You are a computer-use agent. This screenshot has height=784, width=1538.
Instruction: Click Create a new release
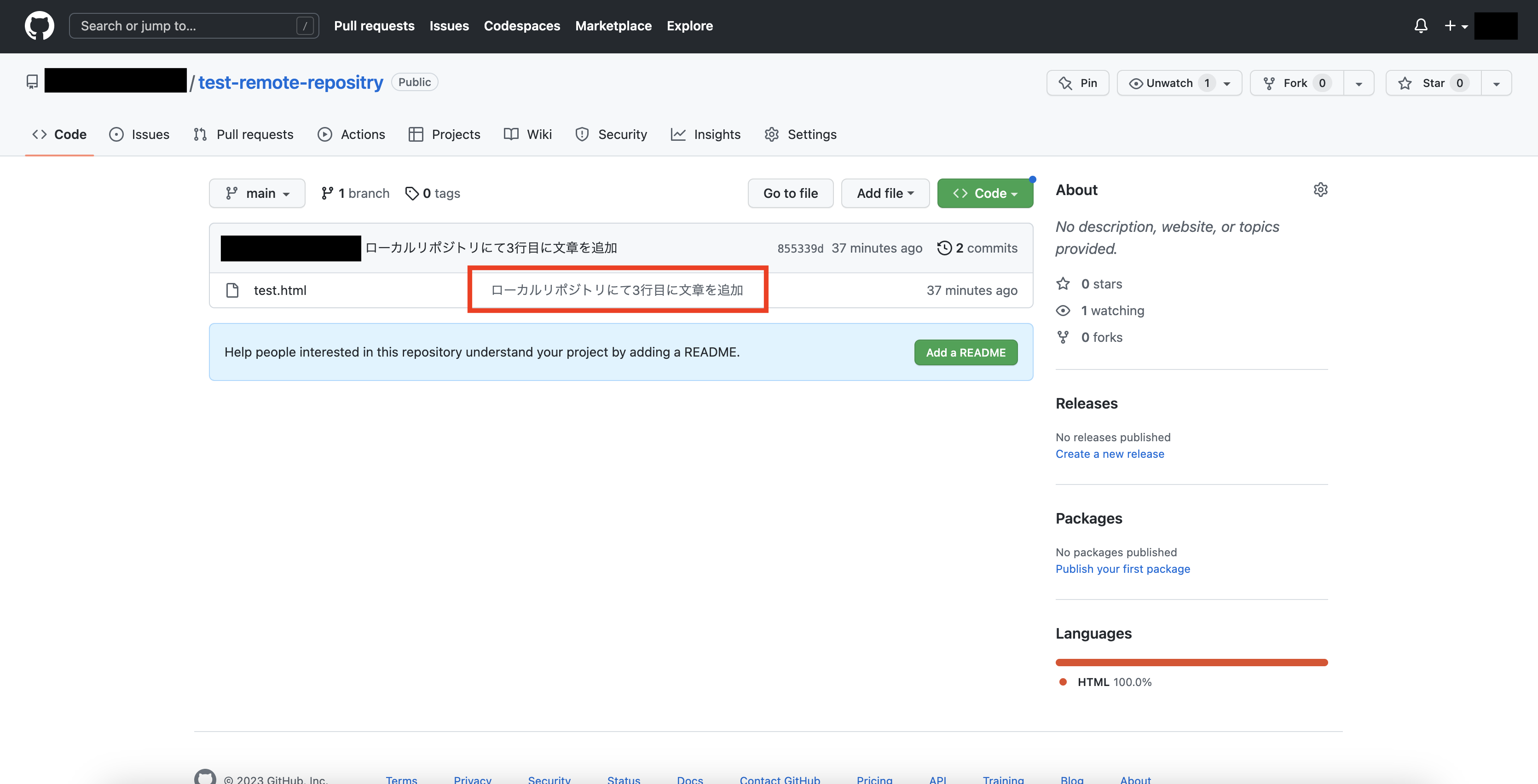coord(1110,454)
